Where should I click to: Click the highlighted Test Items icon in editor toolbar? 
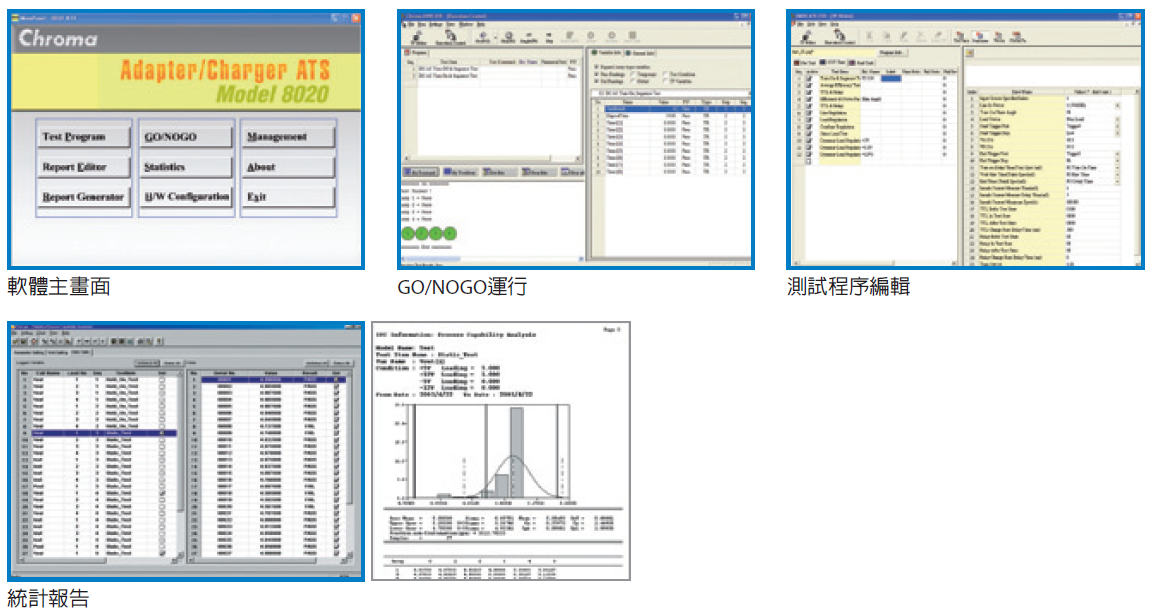click(980, 36)
